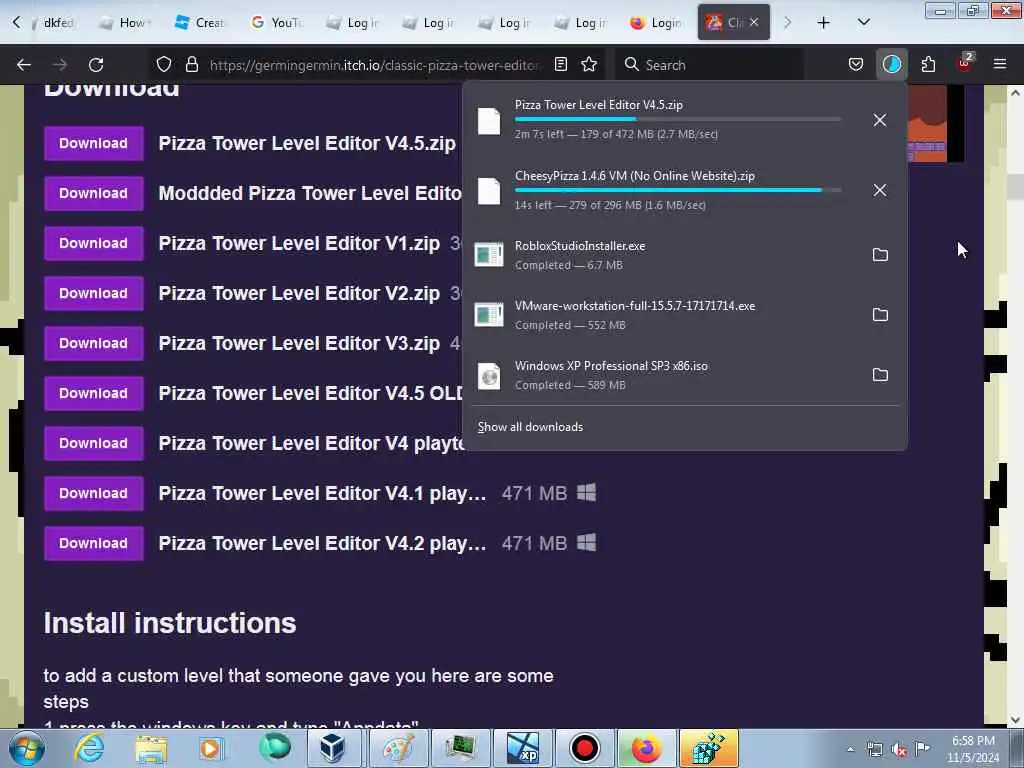The height and width of the screenshot is (768, 1024).
Task: Click the Search box in toolbar
Action: (709, 64)
